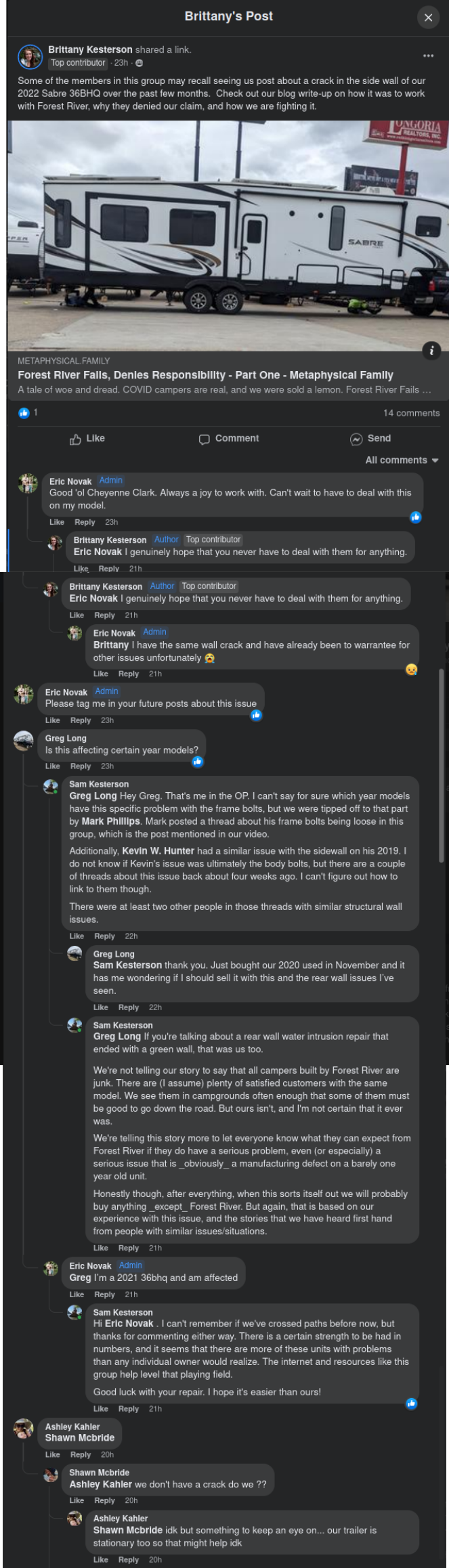Like Ashley Kahler's comment tagging Shawn Mcbride
Screen dimensions: 449x1568
click(52, 1455)
